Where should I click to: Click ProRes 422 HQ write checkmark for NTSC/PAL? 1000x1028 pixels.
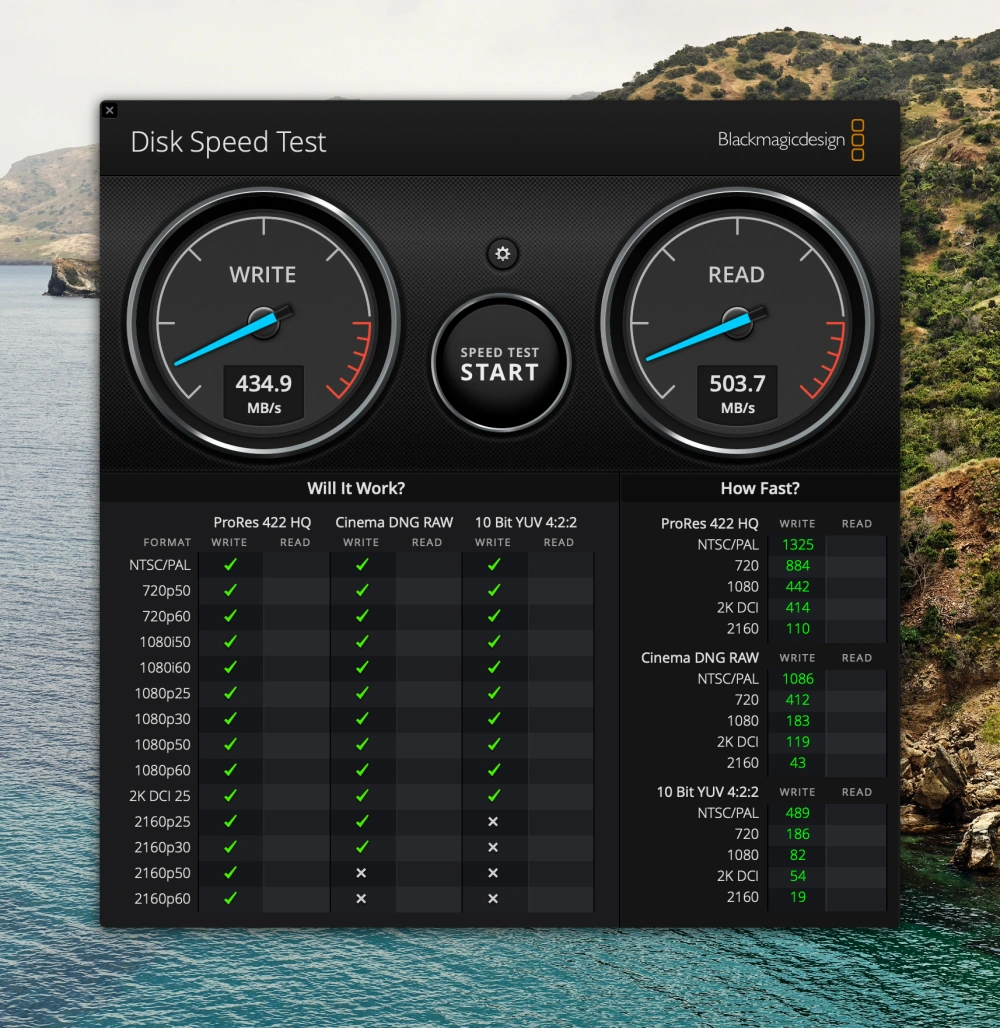click(x=230, y=564)
